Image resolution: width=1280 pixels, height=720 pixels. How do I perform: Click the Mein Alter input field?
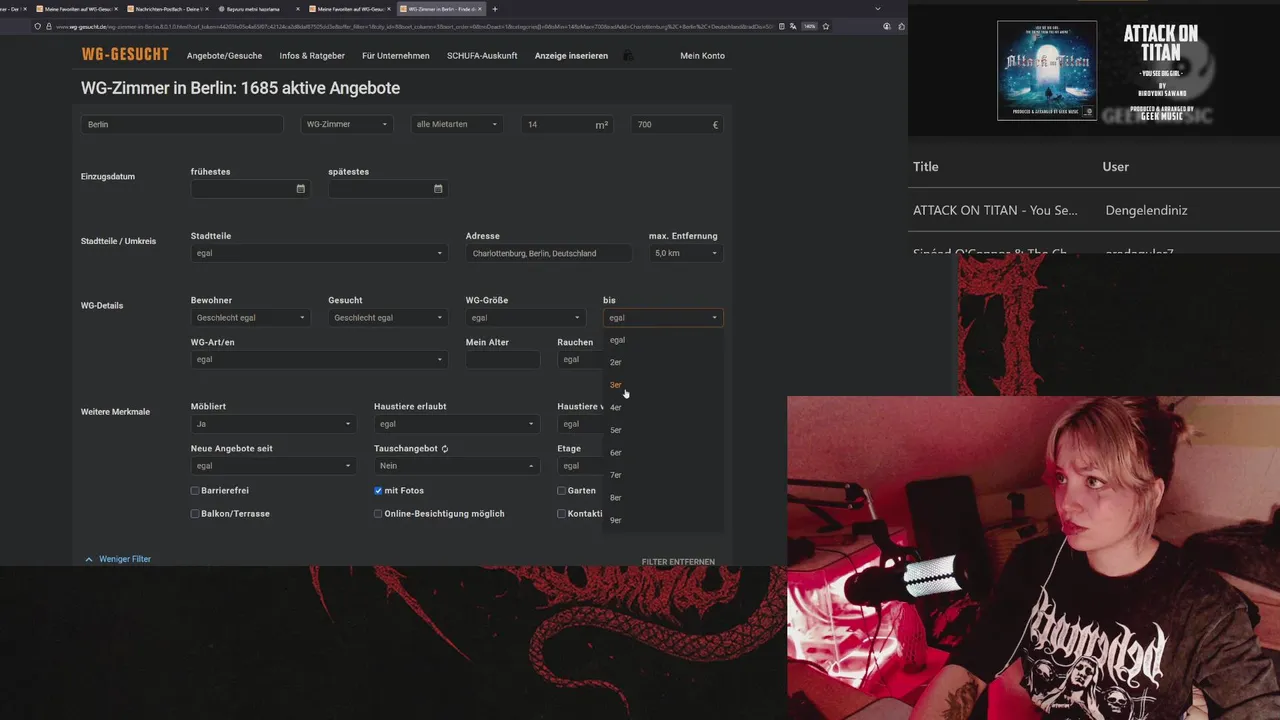[503, 359]
